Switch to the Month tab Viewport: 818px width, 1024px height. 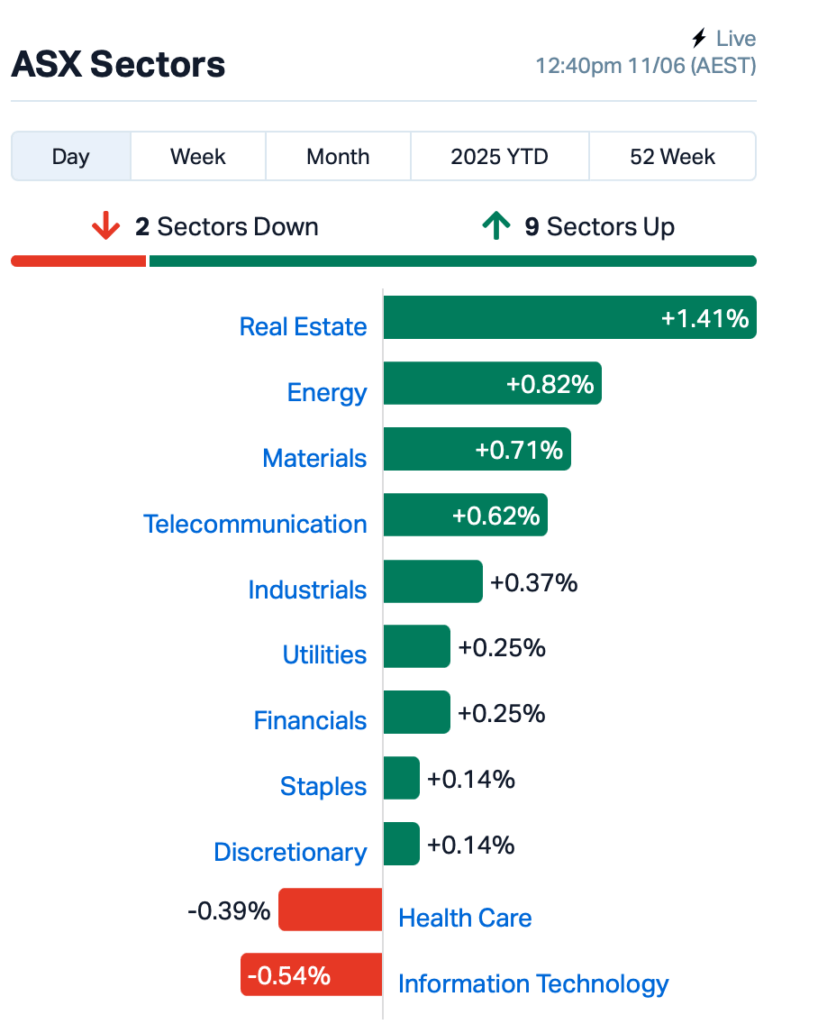tap(338, 156)
